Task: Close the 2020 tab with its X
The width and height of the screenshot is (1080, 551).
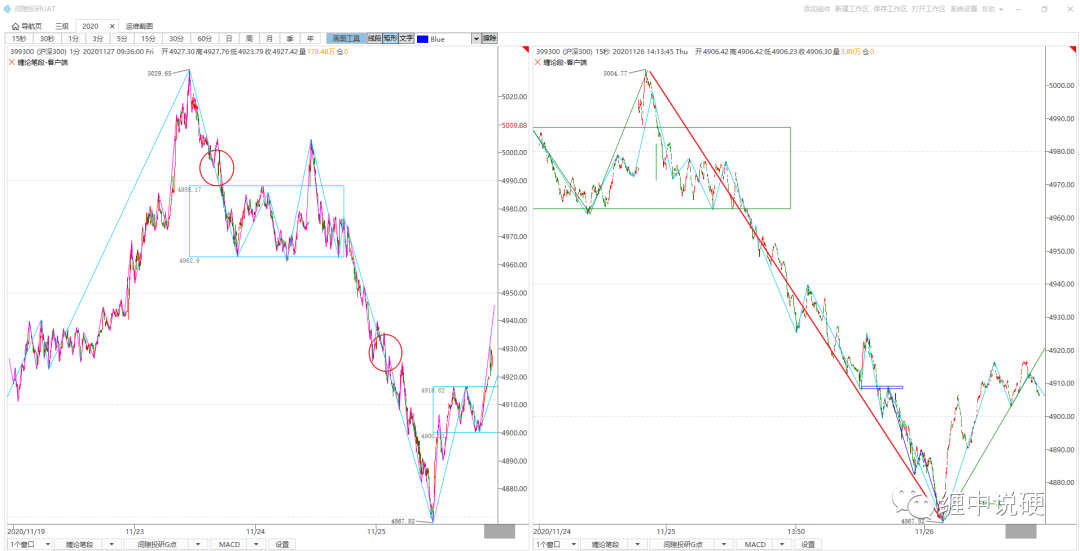Action: click(112, 25)
